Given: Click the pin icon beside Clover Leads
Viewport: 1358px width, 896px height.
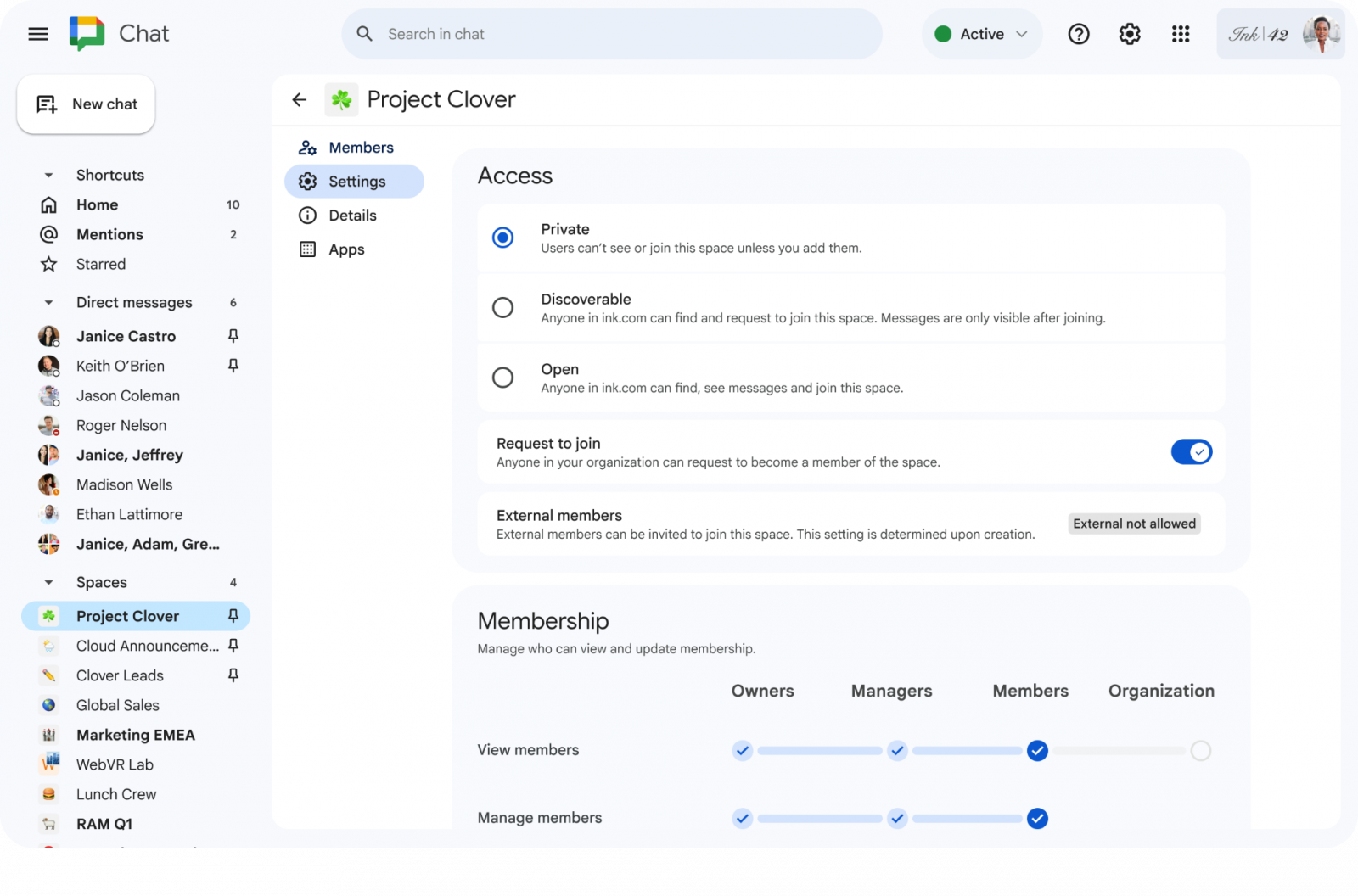Looking at the screenshot, I should [233, 675].
